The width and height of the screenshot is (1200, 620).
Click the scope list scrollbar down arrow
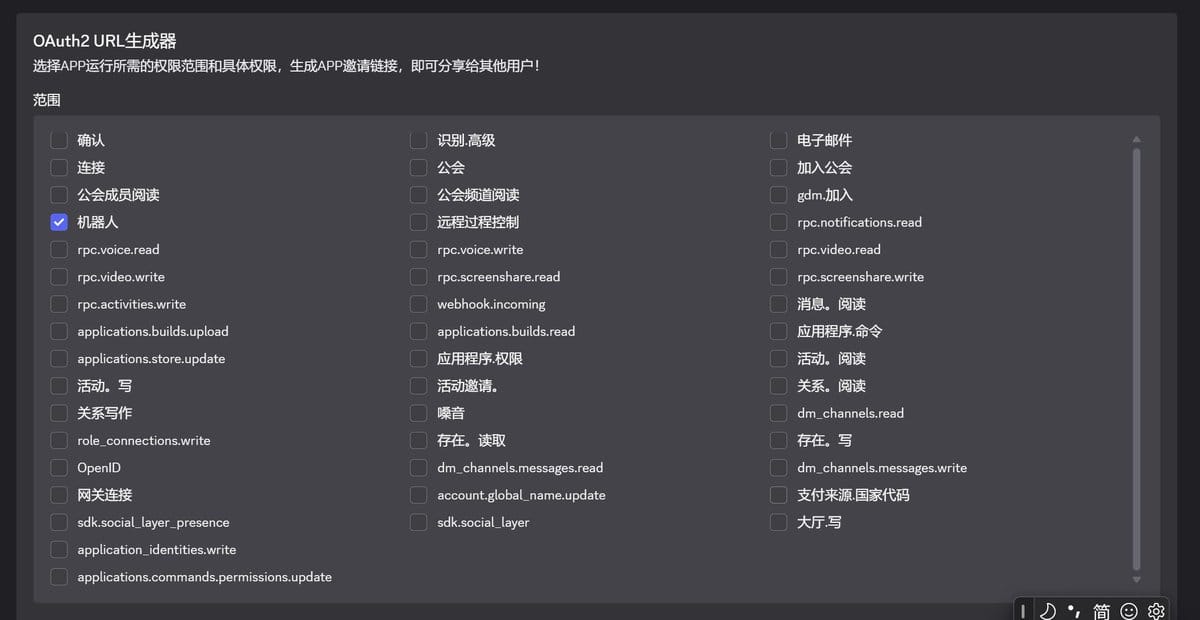pos(1136,579)
